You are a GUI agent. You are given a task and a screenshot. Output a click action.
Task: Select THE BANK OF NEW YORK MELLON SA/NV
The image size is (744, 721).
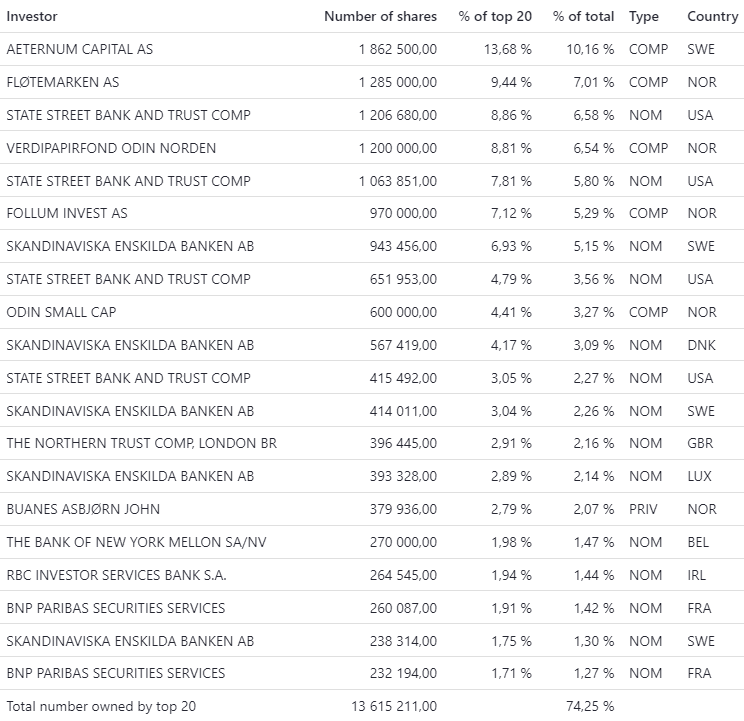[x=135, y=542]
